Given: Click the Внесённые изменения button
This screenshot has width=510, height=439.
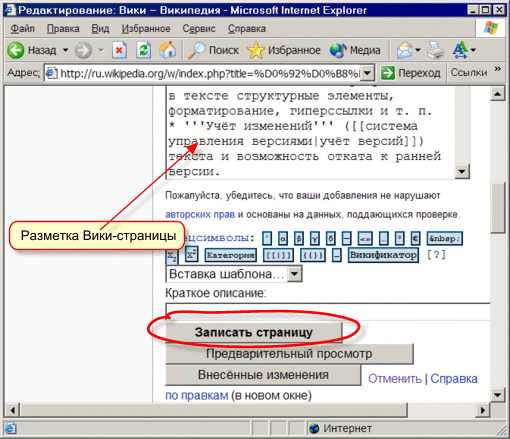Looking at the screenshot, I should click(263, 375).
